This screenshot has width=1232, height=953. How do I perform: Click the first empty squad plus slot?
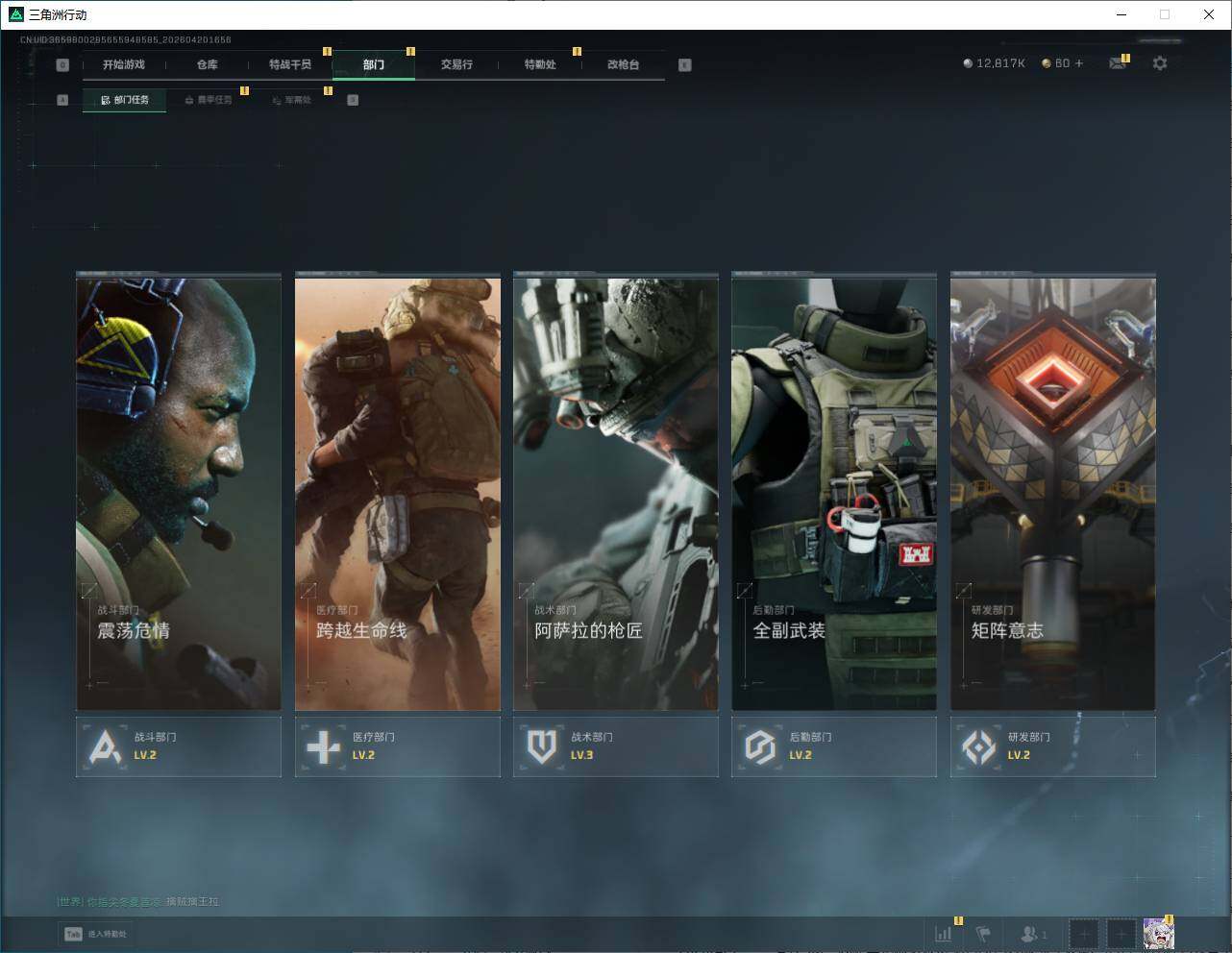tap(1084, 933)
